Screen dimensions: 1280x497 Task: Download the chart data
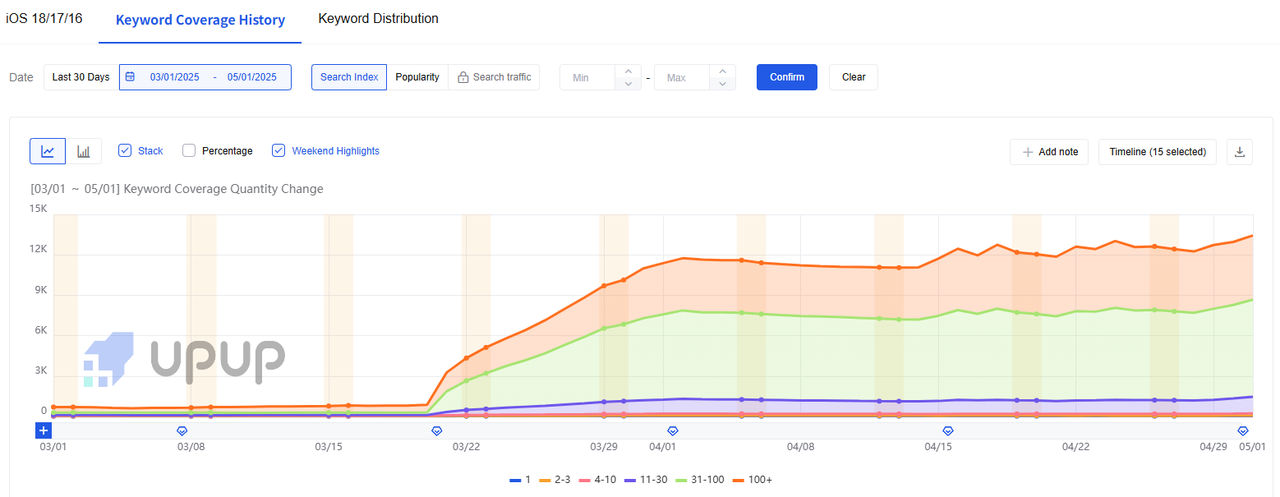[1240, 152]
